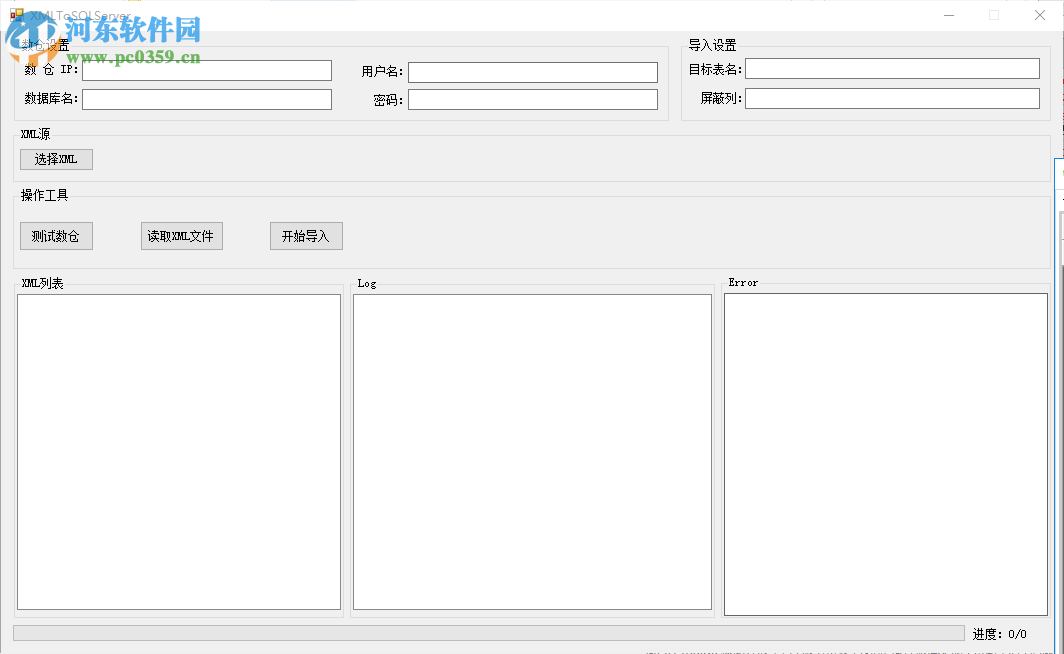
Task: Select the XML列表 list panel
Action: pos(178,450)
